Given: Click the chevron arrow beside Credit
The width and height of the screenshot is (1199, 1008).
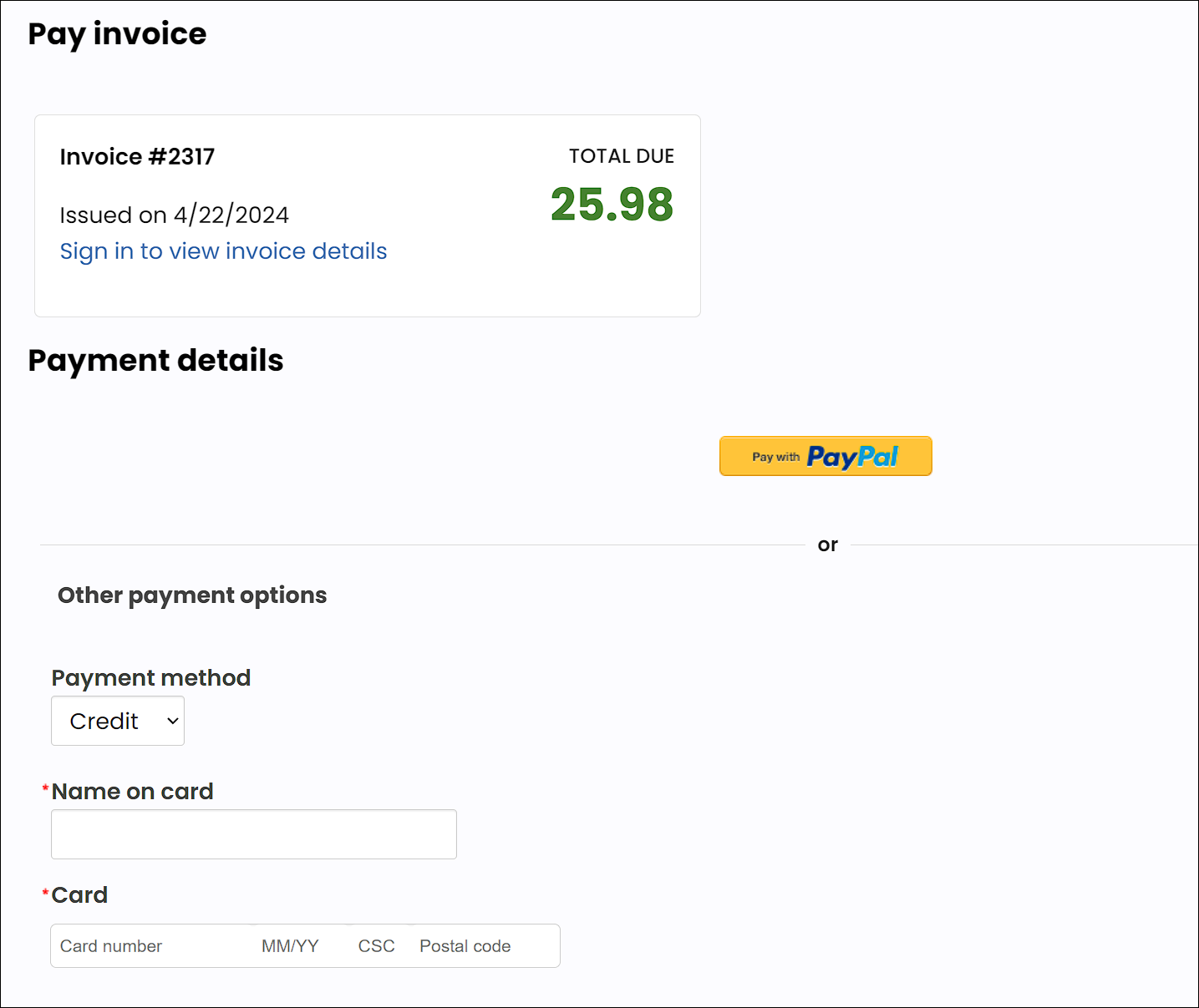Looking at the screenshot, I should tap(173, 721).
